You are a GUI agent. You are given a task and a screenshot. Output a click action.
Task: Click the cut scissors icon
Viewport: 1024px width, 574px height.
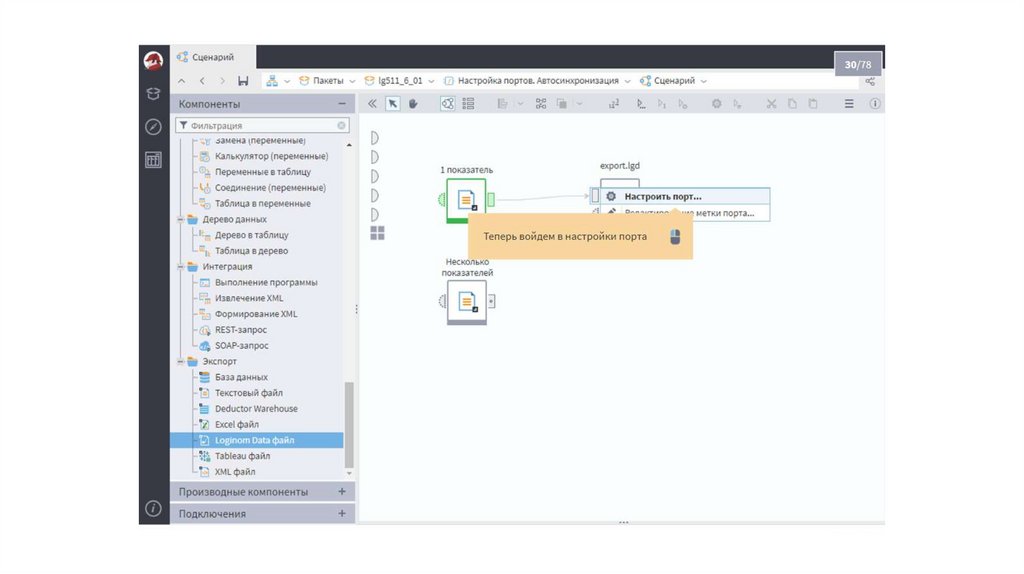coord(771,103)
